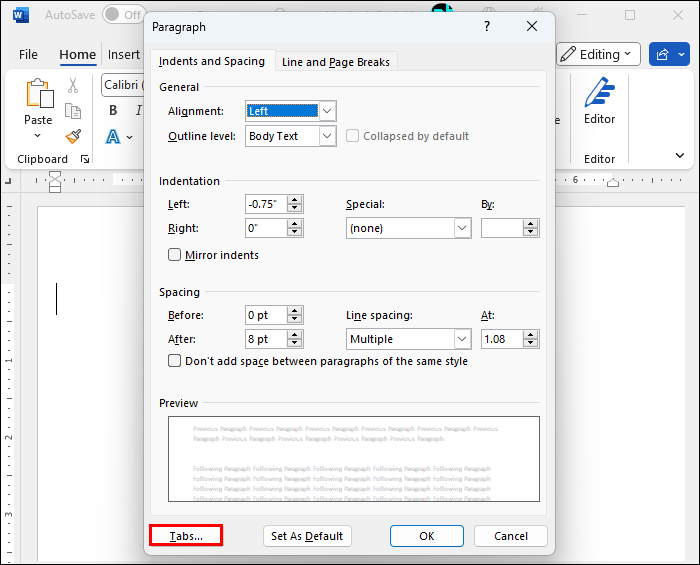Increase Left indentation with up arrow
Viewport: 700px width, 565px height.
click(x=294, y=200)
